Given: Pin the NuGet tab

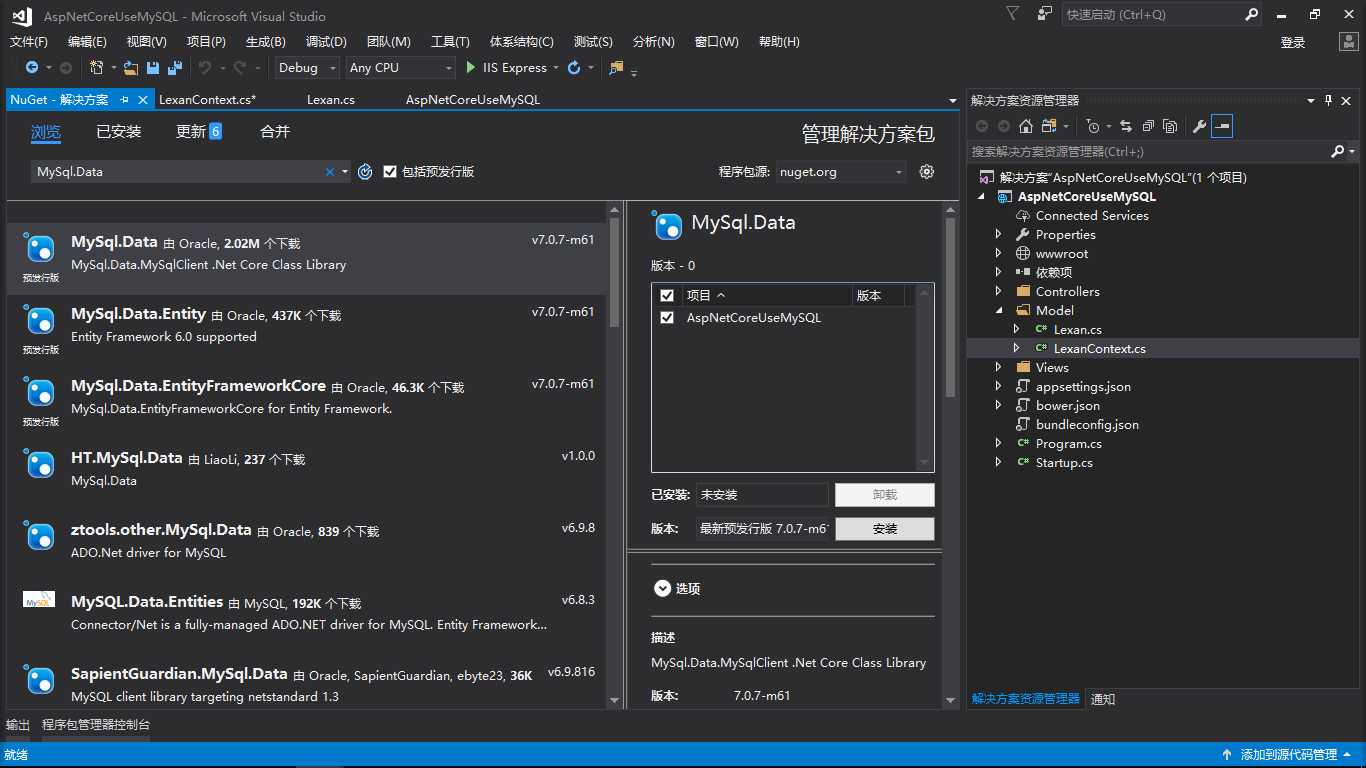Looking at the screenshot, I should [x=125, y=100].
